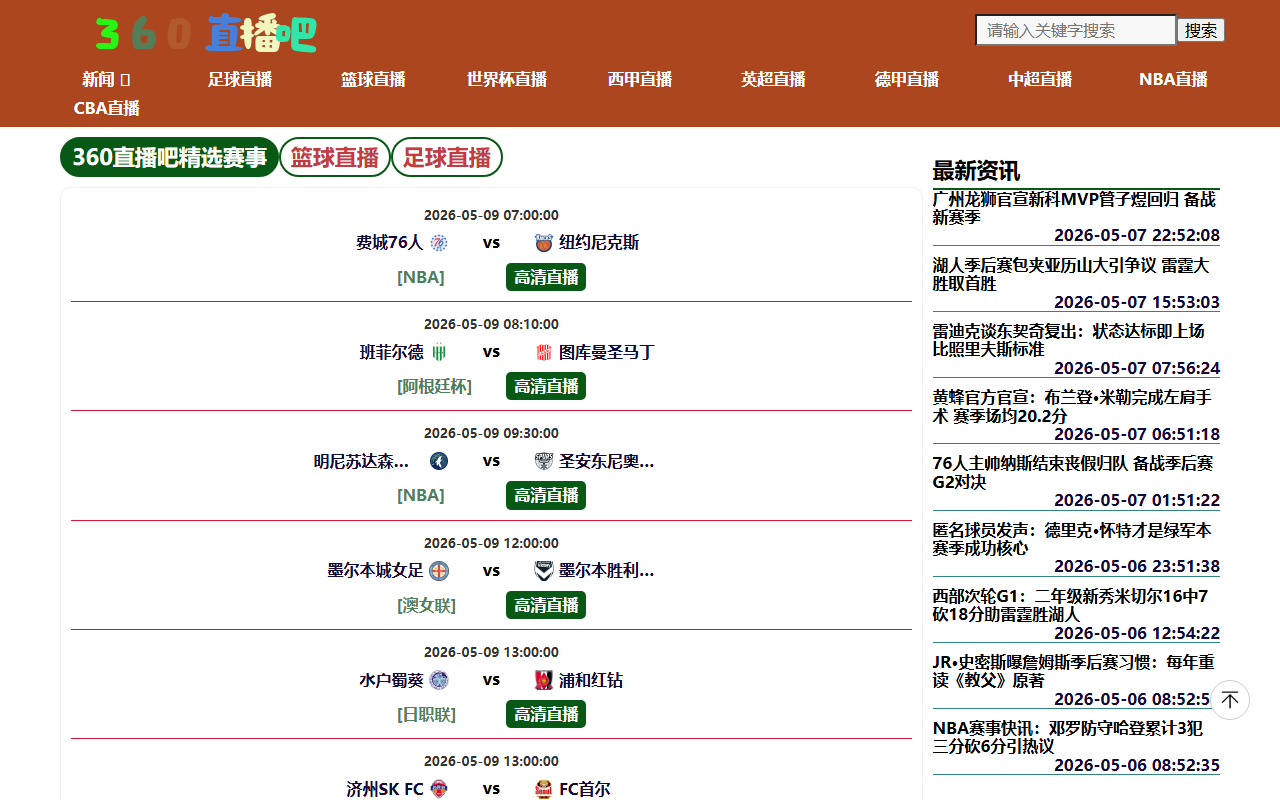Open the 中超直播 nav item

[x=1040, y=79]
